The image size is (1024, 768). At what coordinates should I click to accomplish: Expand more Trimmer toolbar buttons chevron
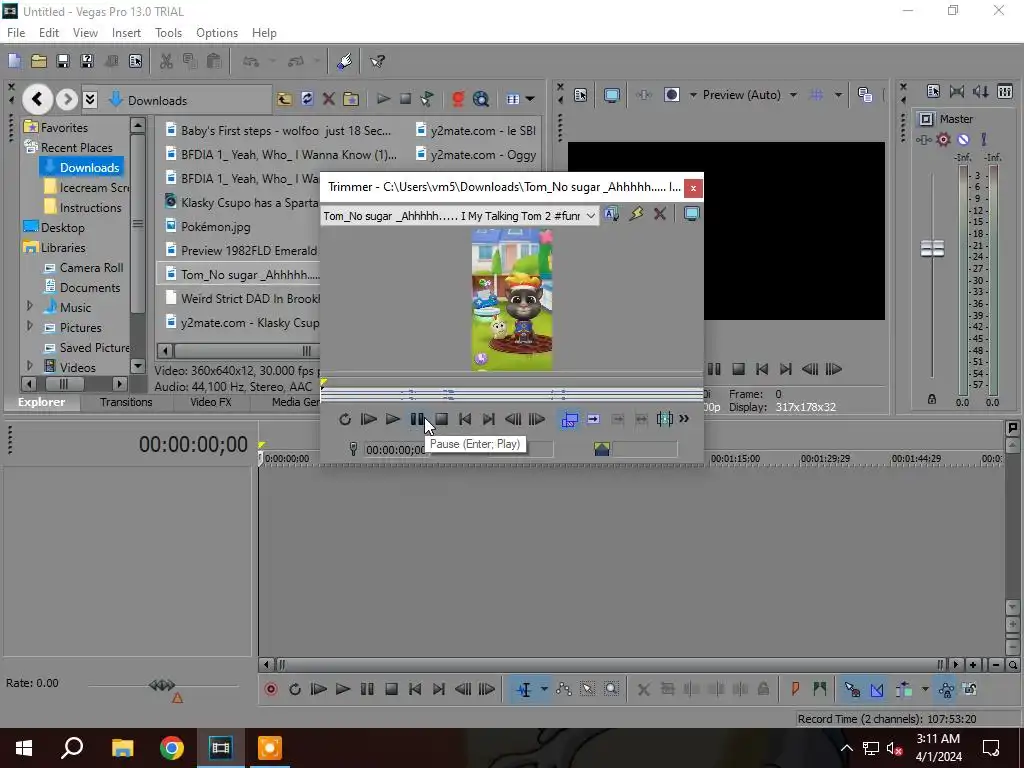[684, 419]
